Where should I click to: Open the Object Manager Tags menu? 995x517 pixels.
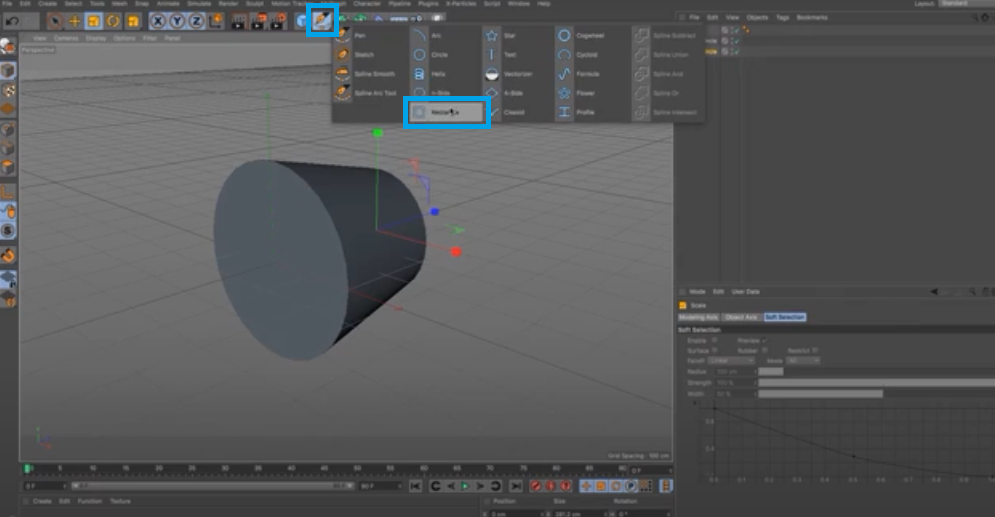click(x=783, y=18)
